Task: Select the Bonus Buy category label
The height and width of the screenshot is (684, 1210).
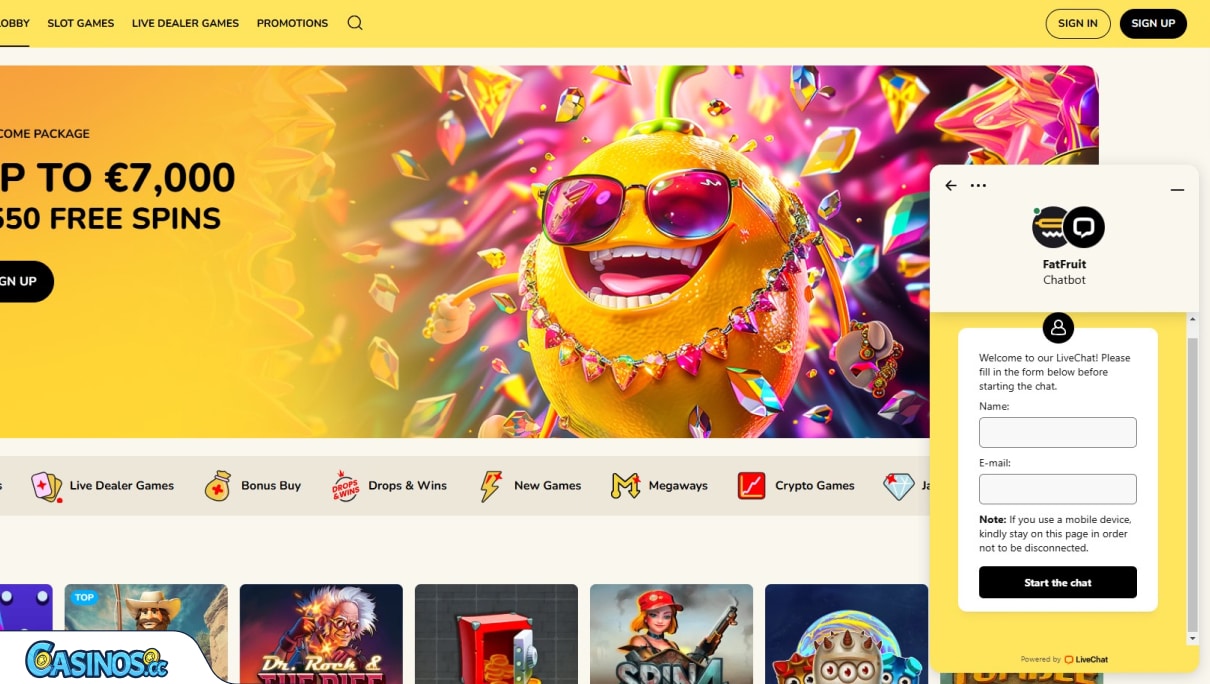Action: click(271, 486)
